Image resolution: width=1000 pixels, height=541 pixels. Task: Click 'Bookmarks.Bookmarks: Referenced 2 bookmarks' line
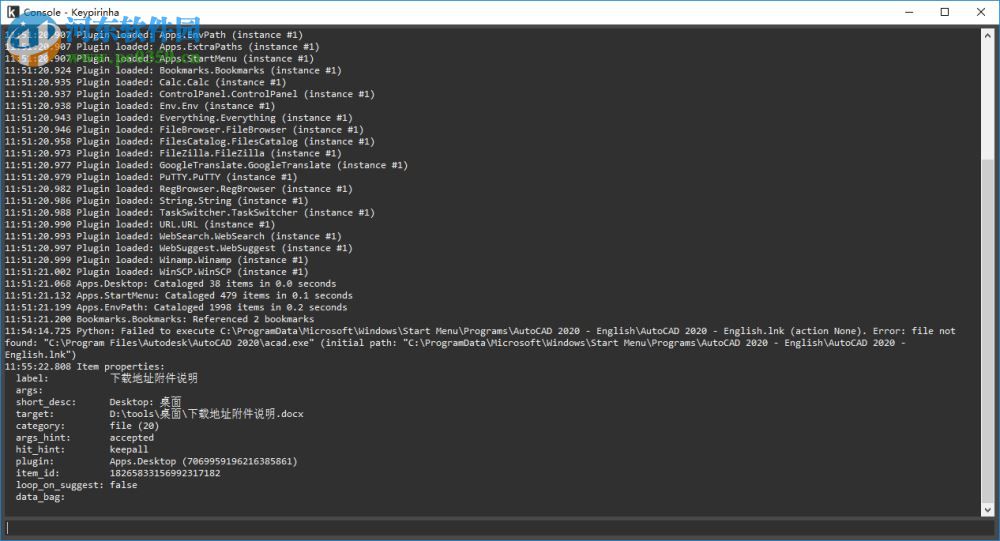point(159,319)
